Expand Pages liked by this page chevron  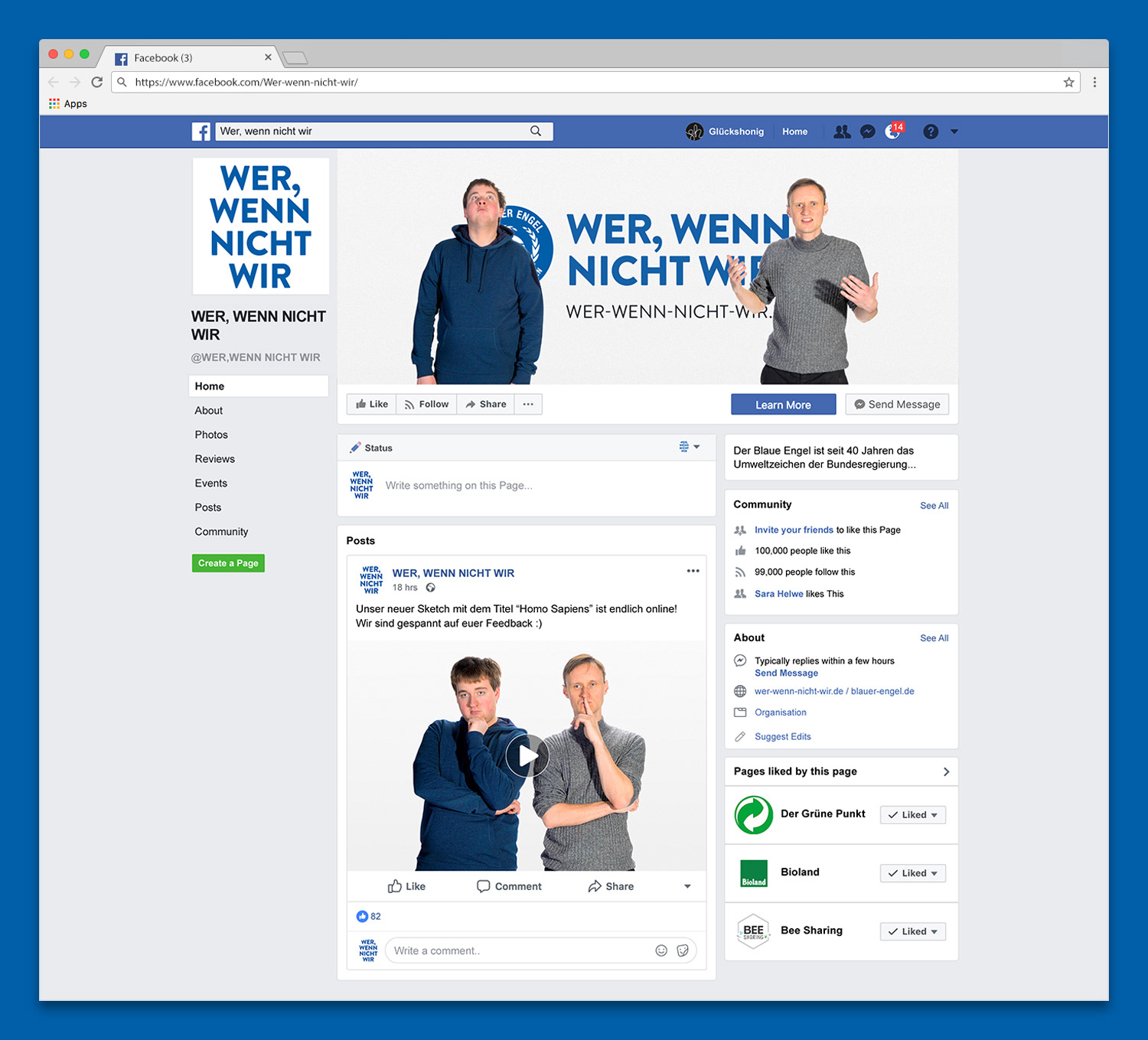pyautogui.click(x=946, y=771)
